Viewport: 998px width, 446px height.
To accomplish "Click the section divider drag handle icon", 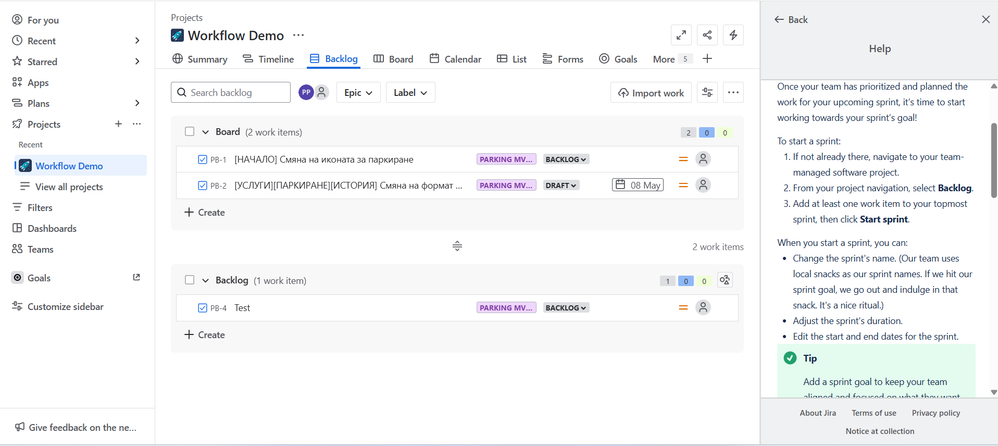I will (457, 246).
